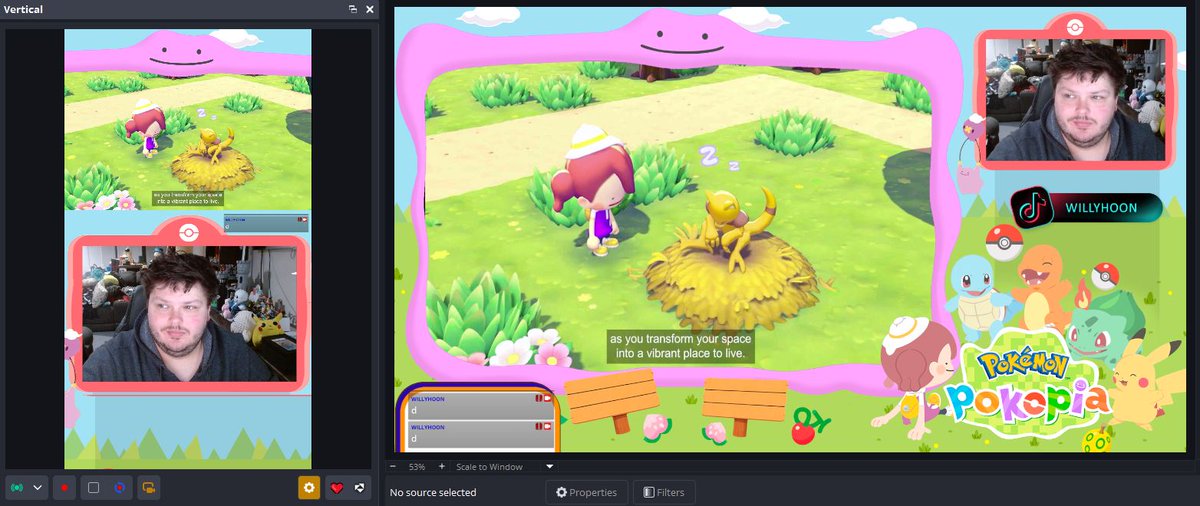Zoom out the preview with minus button
This screenshot has width=1200, height=506.
[393, 467]
